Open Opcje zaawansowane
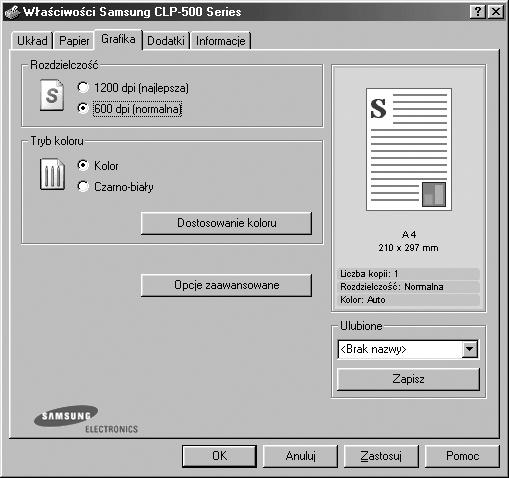This screenshot has width=509, height=478. 226,285
